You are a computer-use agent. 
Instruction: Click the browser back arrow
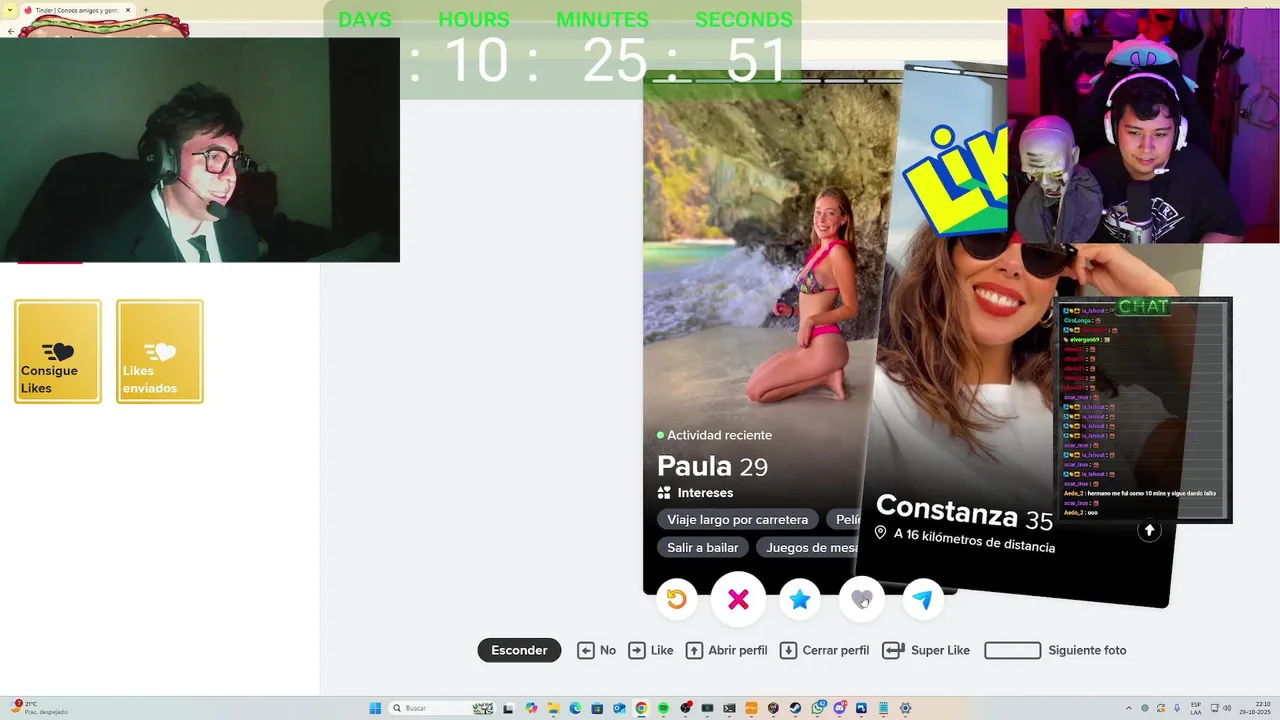(10, 31)
